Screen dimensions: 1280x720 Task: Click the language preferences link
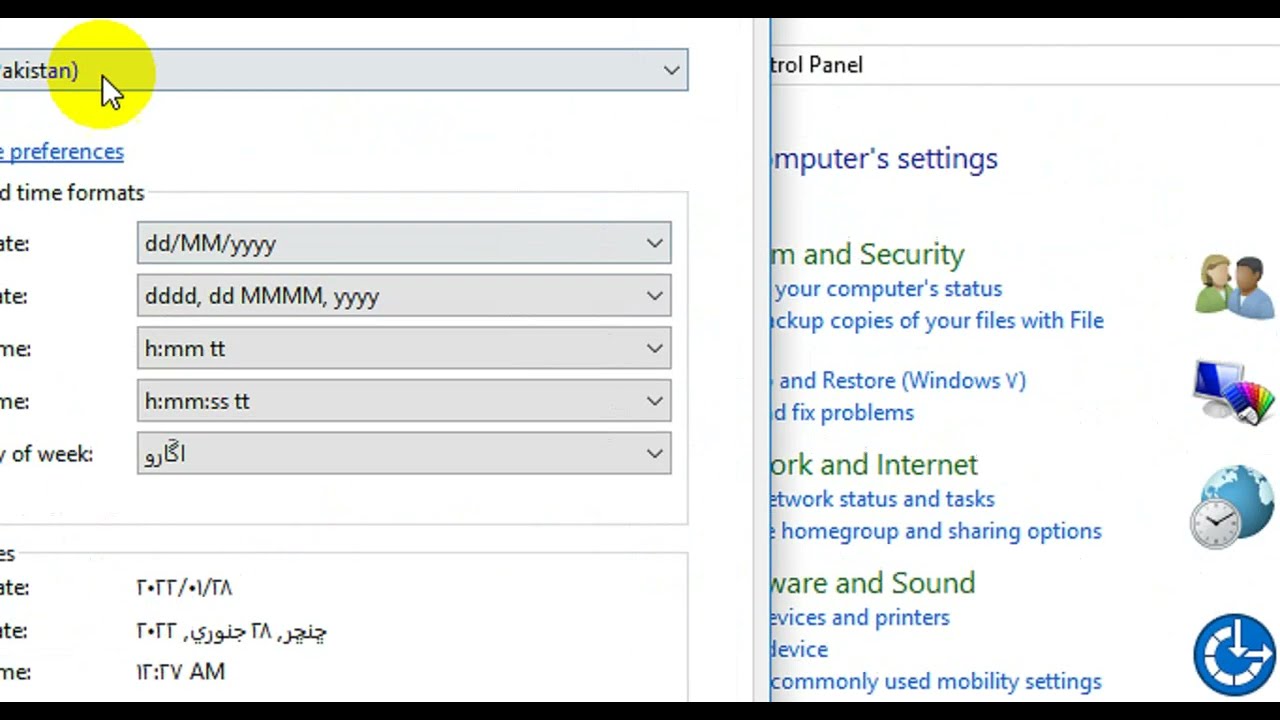coord(62,152)
